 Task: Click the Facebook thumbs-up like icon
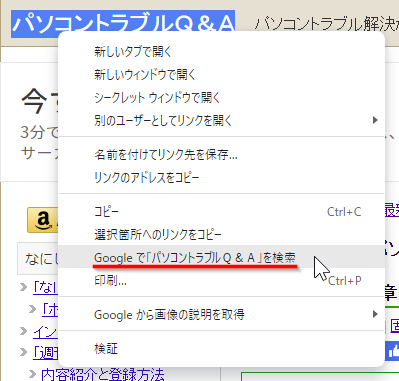coord(392,351)
